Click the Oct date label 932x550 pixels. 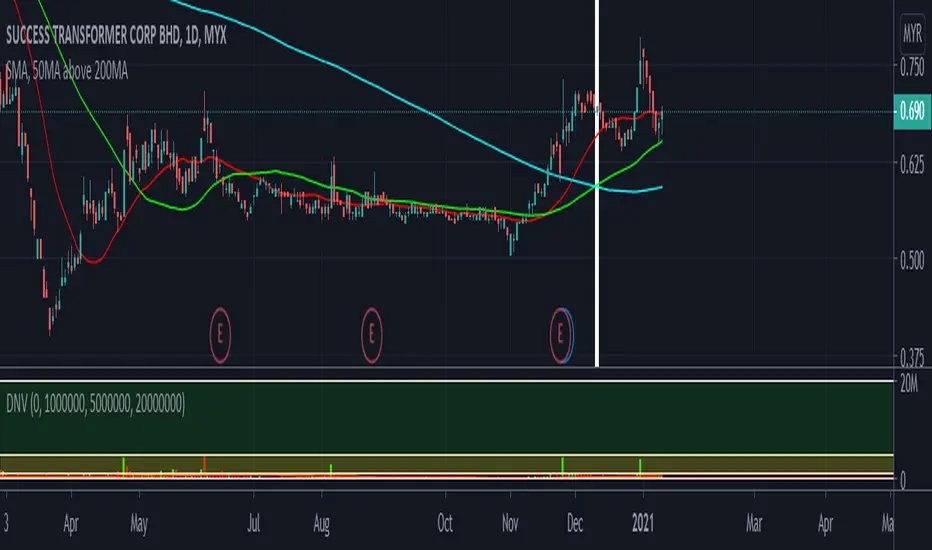tap(445, 524)
